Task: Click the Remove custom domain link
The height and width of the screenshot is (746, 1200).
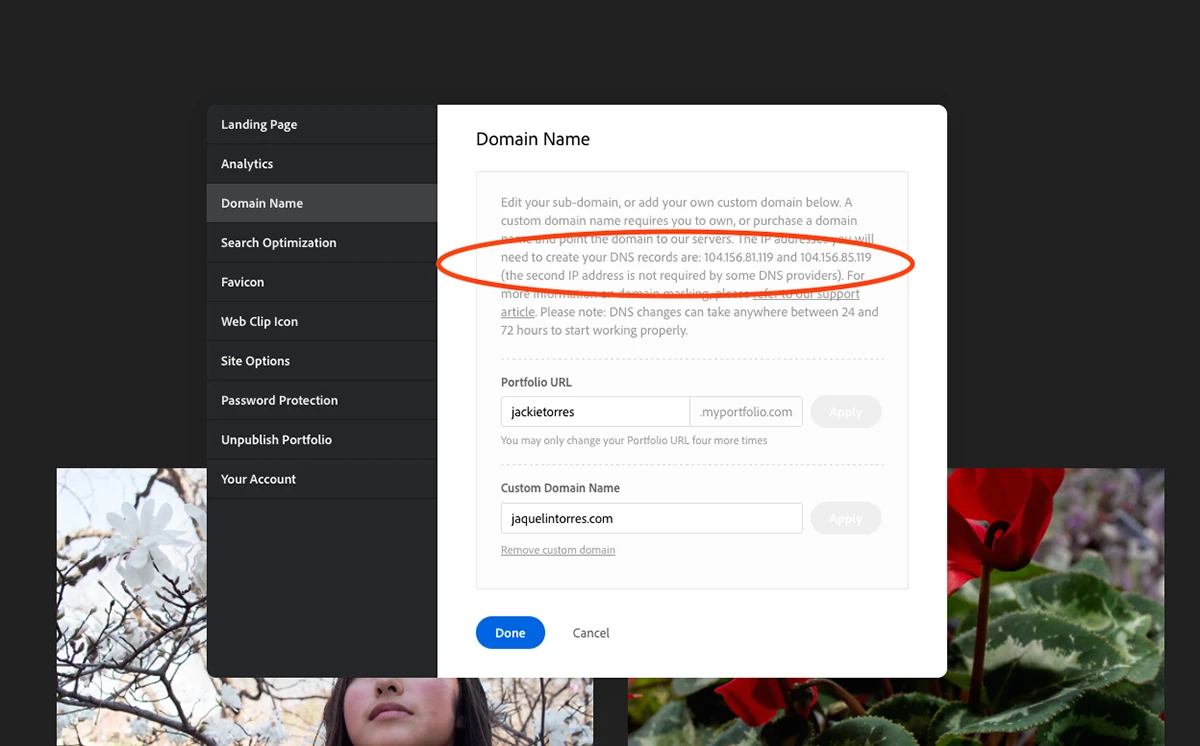Action: click(x=557, y=549)
